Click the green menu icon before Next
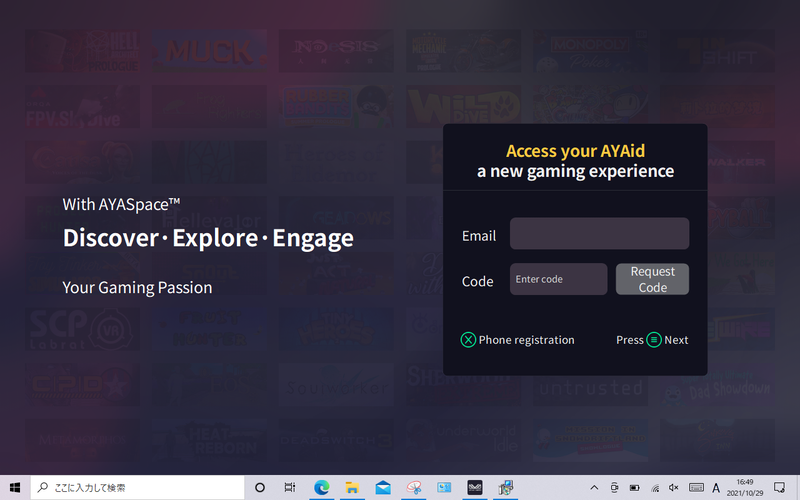Screen dimensions: 800x500 pos(654,340)
